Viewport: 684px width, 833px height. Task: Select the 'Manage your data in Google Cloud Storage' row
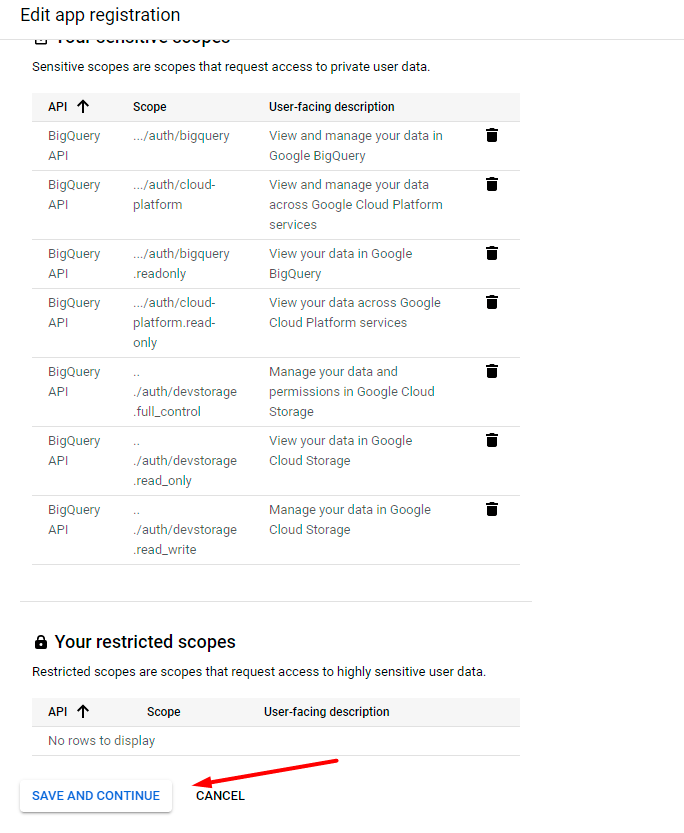point(349,519)
